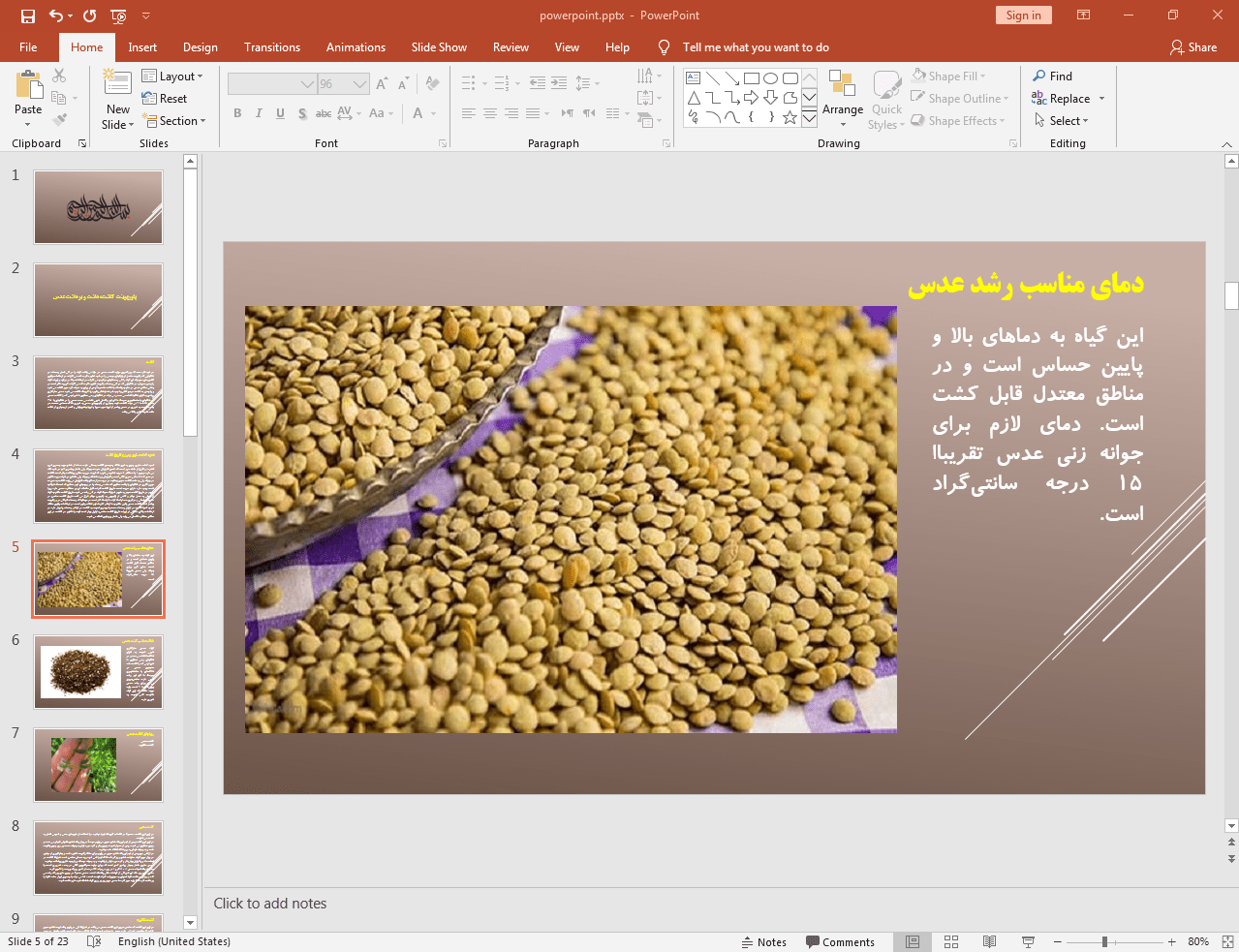Decrease font size icon
The width and height of the screenshot is (1239, 952).
403,84
